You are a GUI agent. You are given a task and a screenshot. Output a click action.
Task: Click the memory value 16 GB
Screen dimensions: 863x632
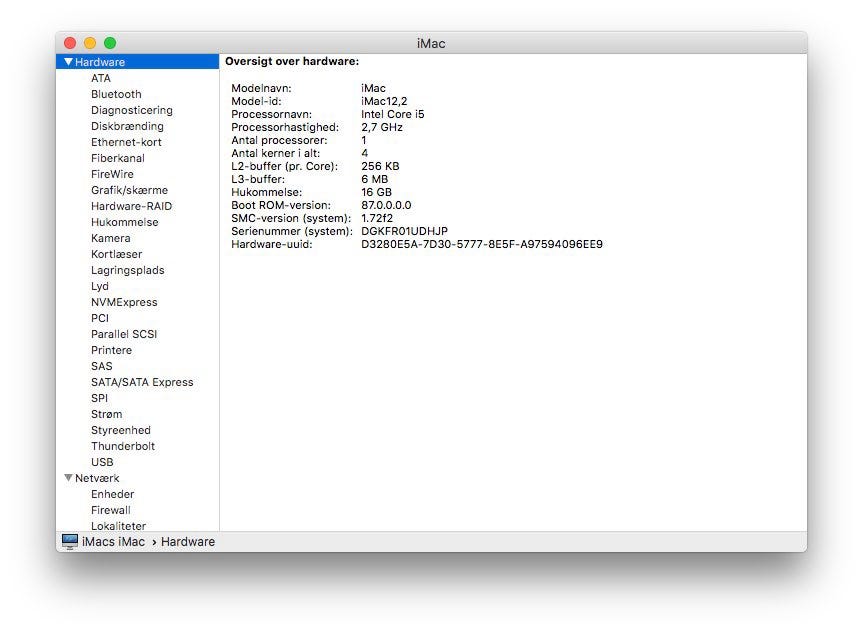coord(376,192)
